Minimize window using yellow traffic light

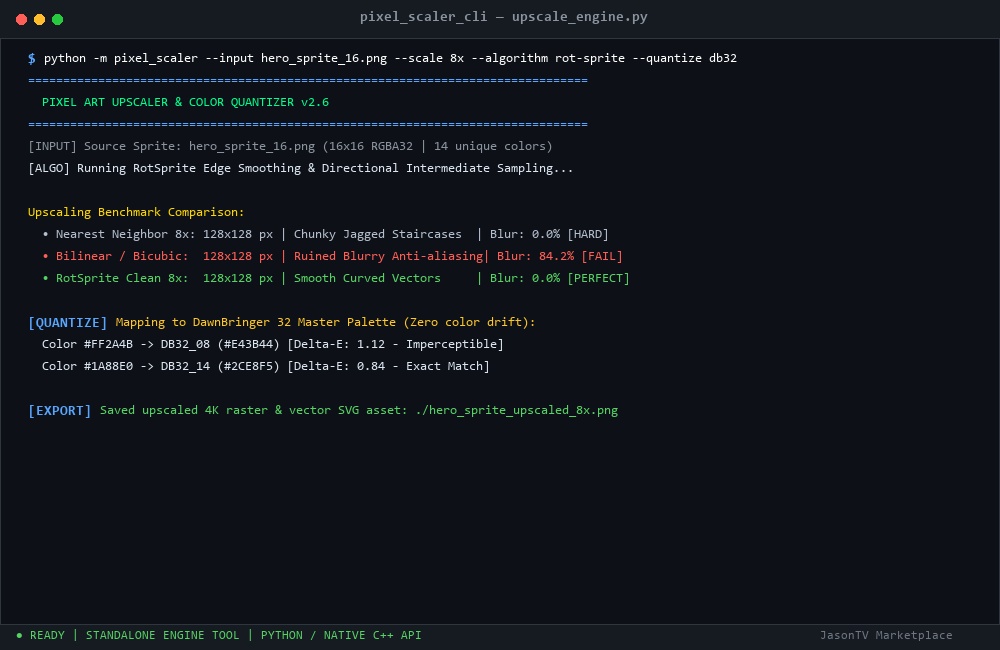(x=40, y=20)
